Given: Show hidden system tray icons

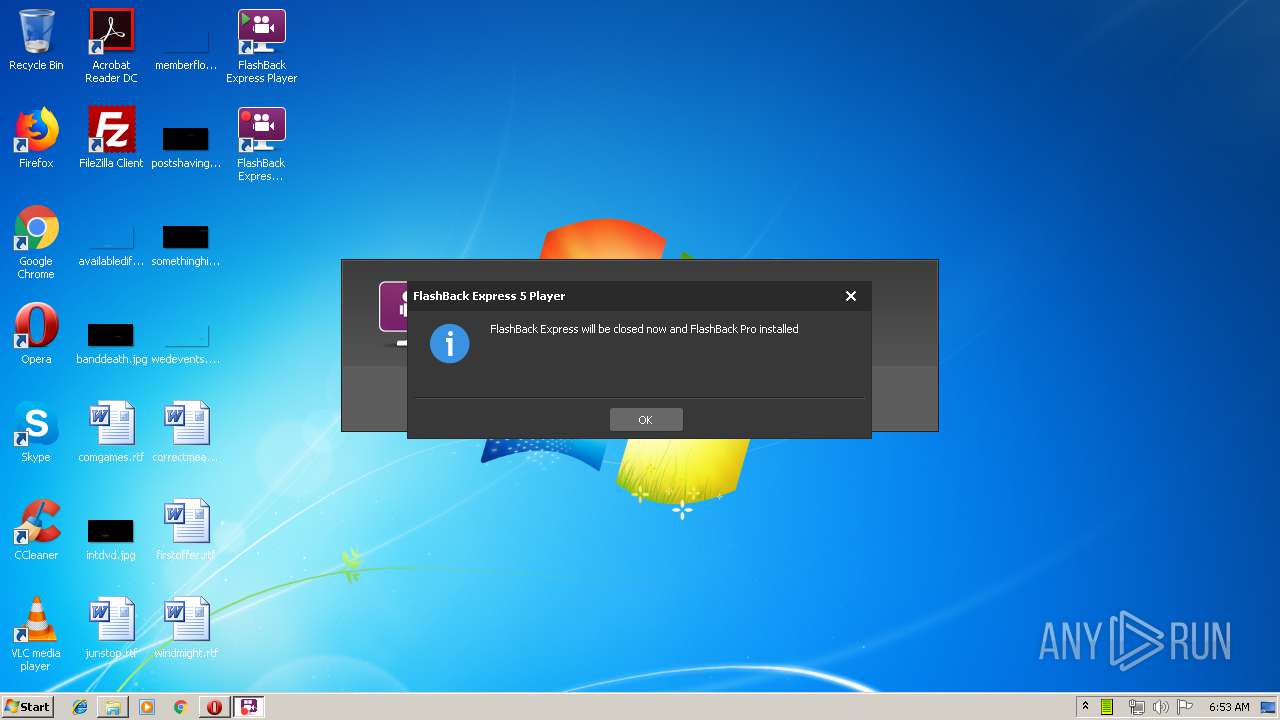Looking at the screenshot, I should pos(1085,706).
